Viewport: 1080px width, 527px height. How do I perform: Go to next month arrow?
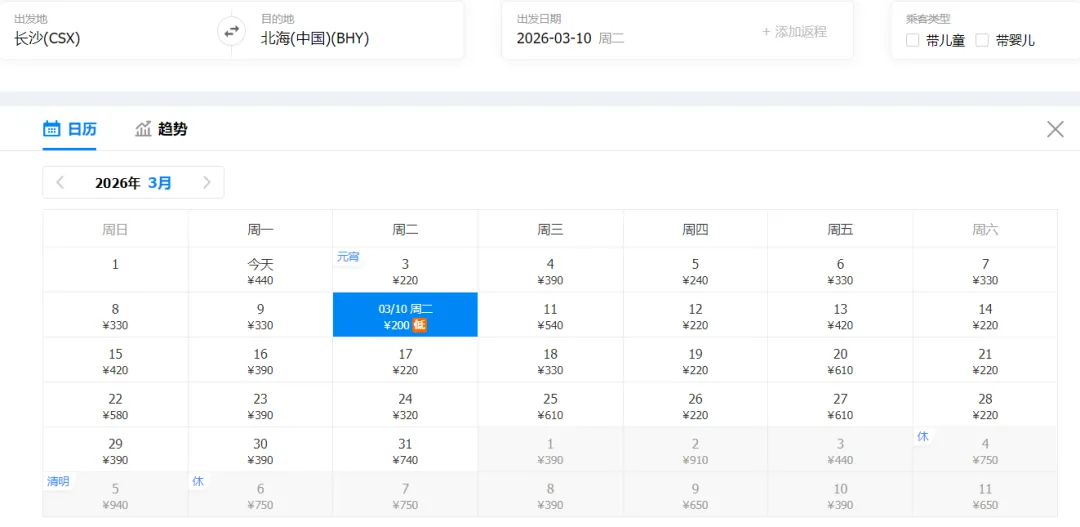(207, 183)
